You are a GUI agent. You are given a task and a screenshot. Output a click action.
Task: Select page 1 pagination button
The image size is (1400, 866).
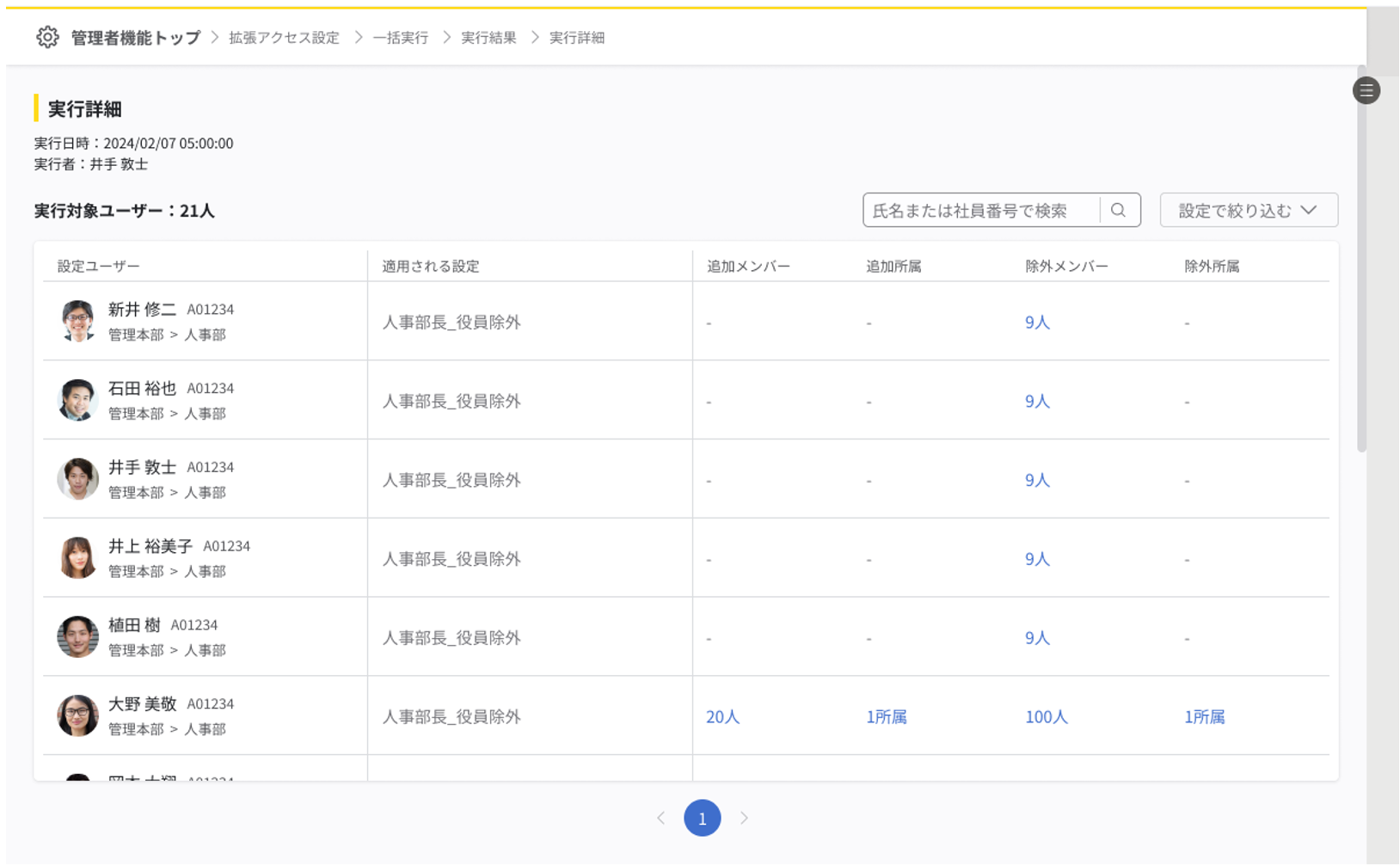coord(702,818)
